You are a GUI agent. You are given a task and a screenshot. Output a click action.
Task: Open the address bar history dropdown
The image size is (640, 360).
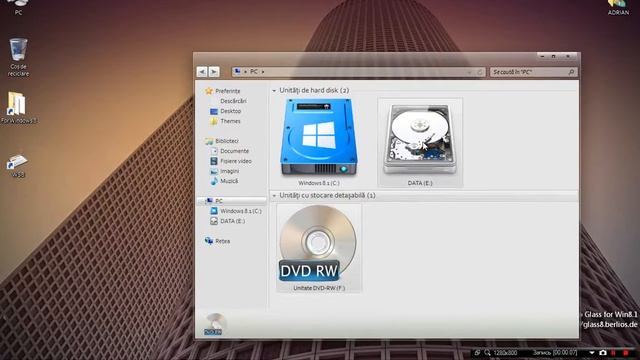click(469, 72)
